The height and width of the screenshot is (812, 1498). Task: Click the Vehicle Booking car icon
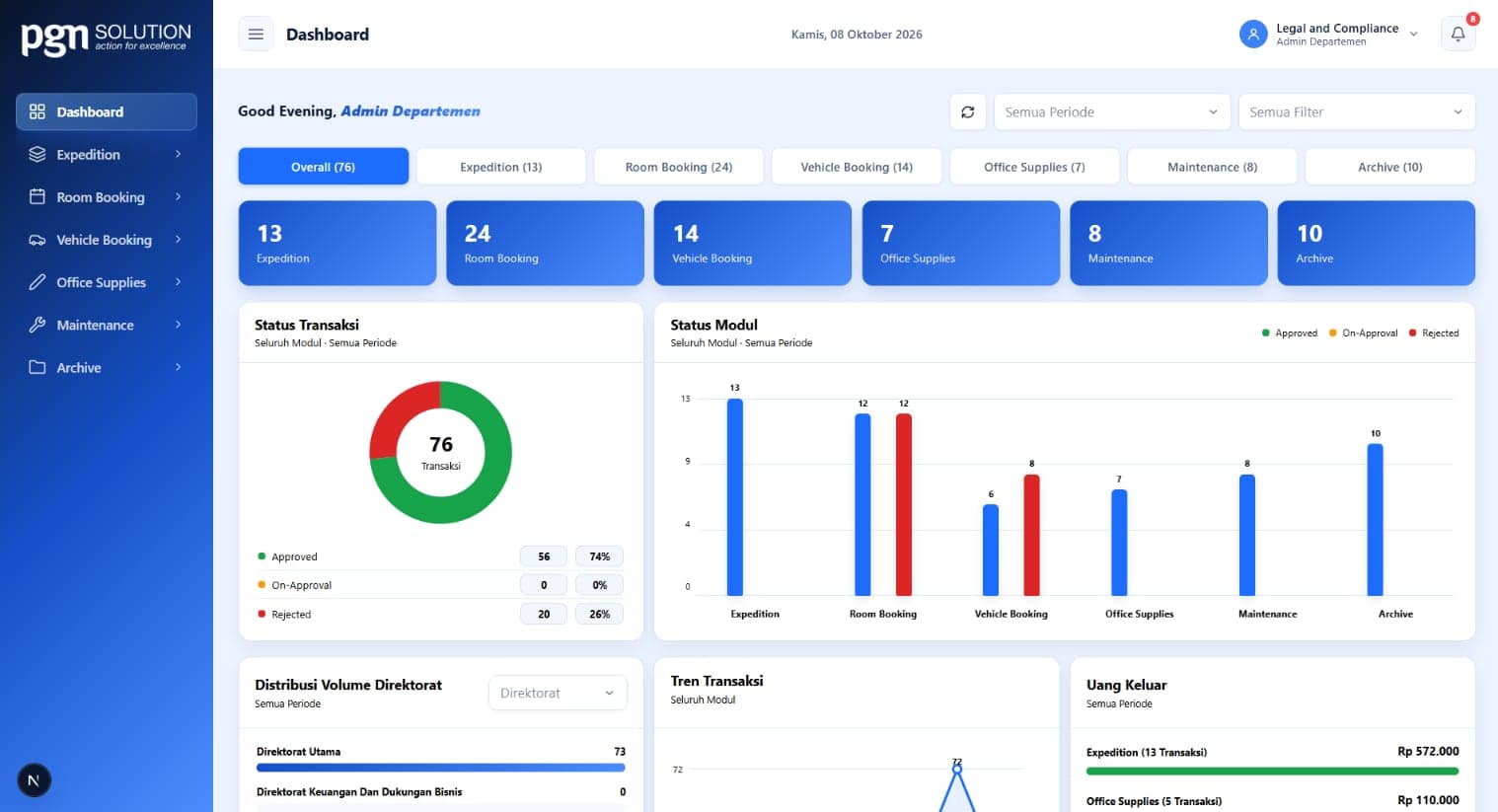coord(37,240)
